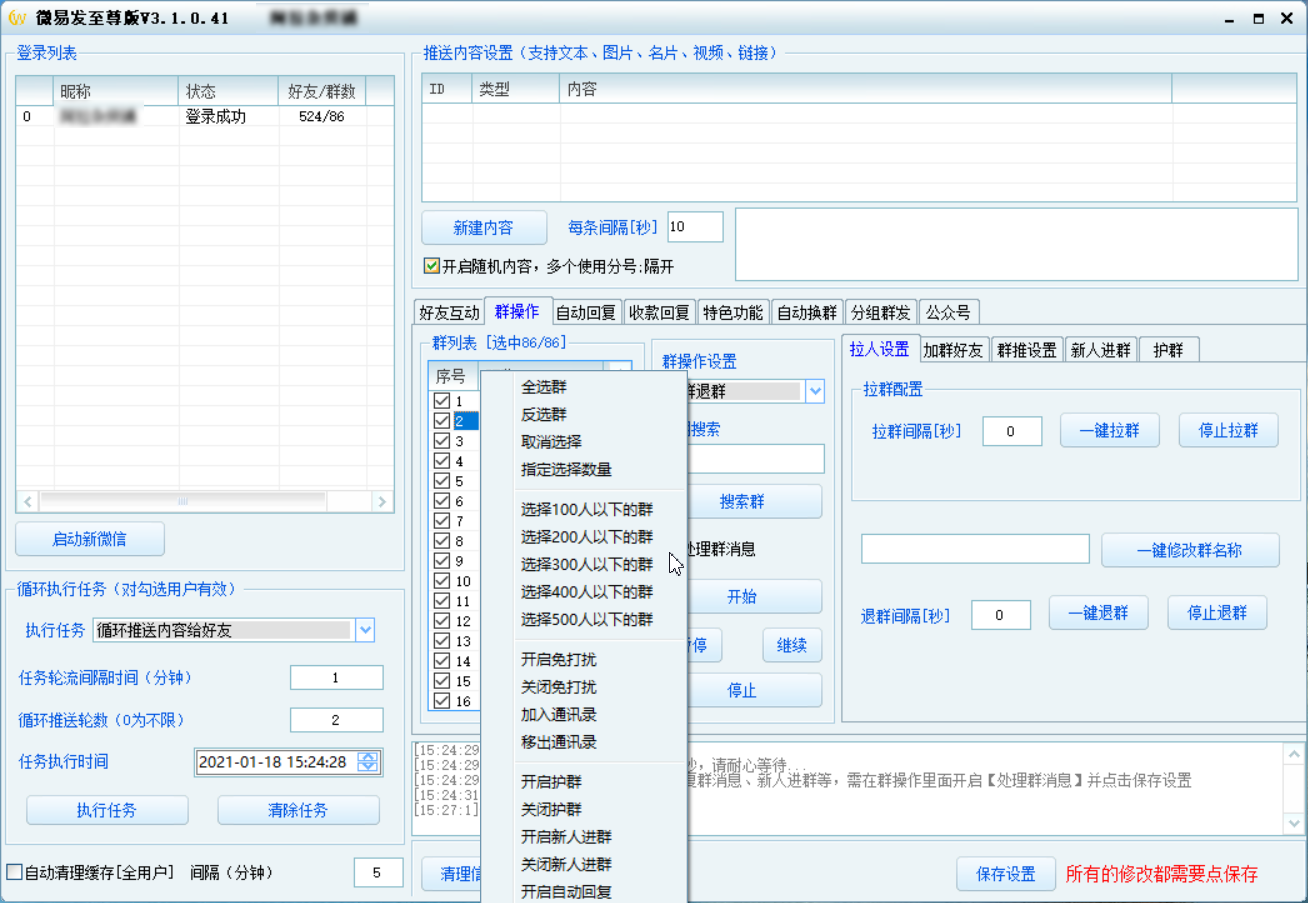This screenshot has height=903, width=1308.
Task: Choose 加入通讯录 menu item
Action: point(559,715)
